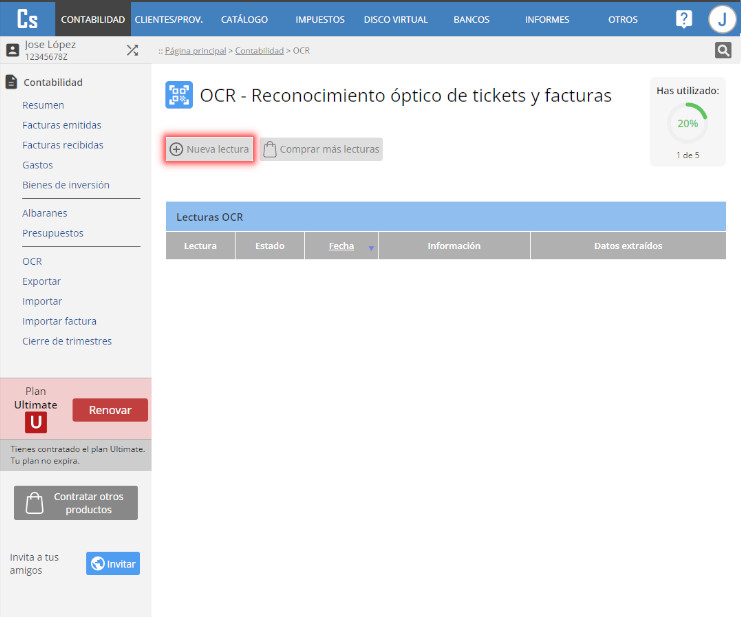Sort by the Fecha column header
Viewport: 741px width, 617px height.
tap(341, 246)
